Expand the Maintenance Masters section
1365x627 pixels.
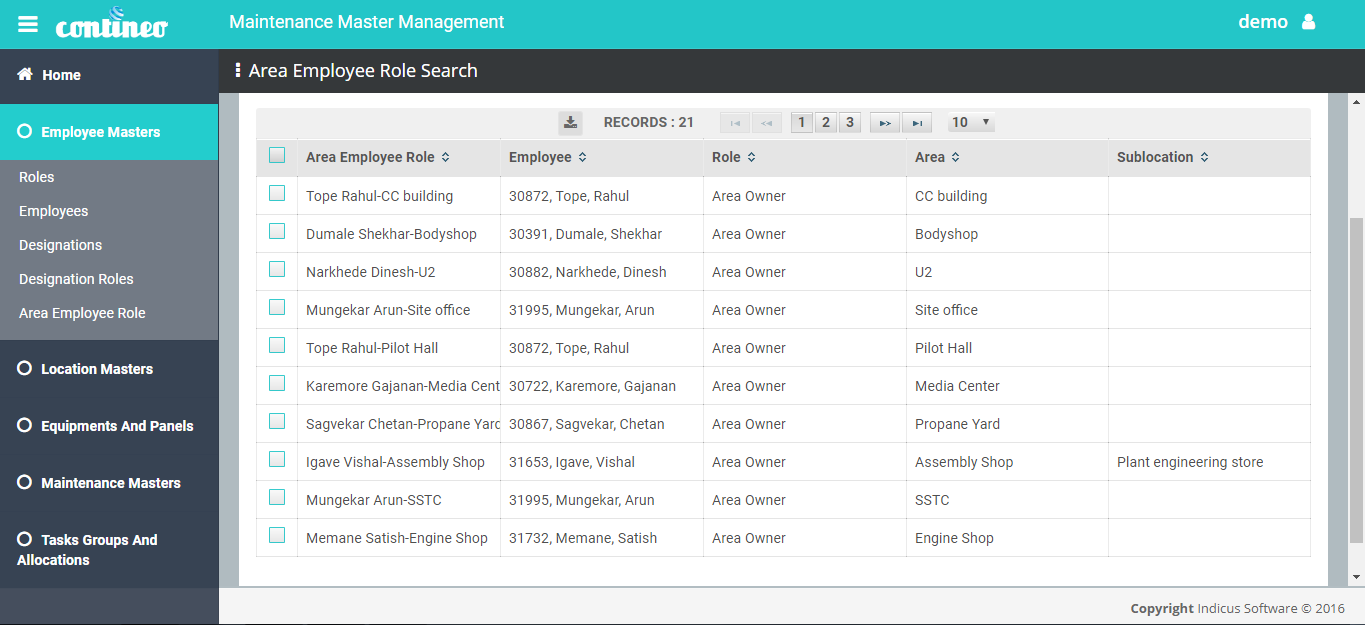[109, 483]
